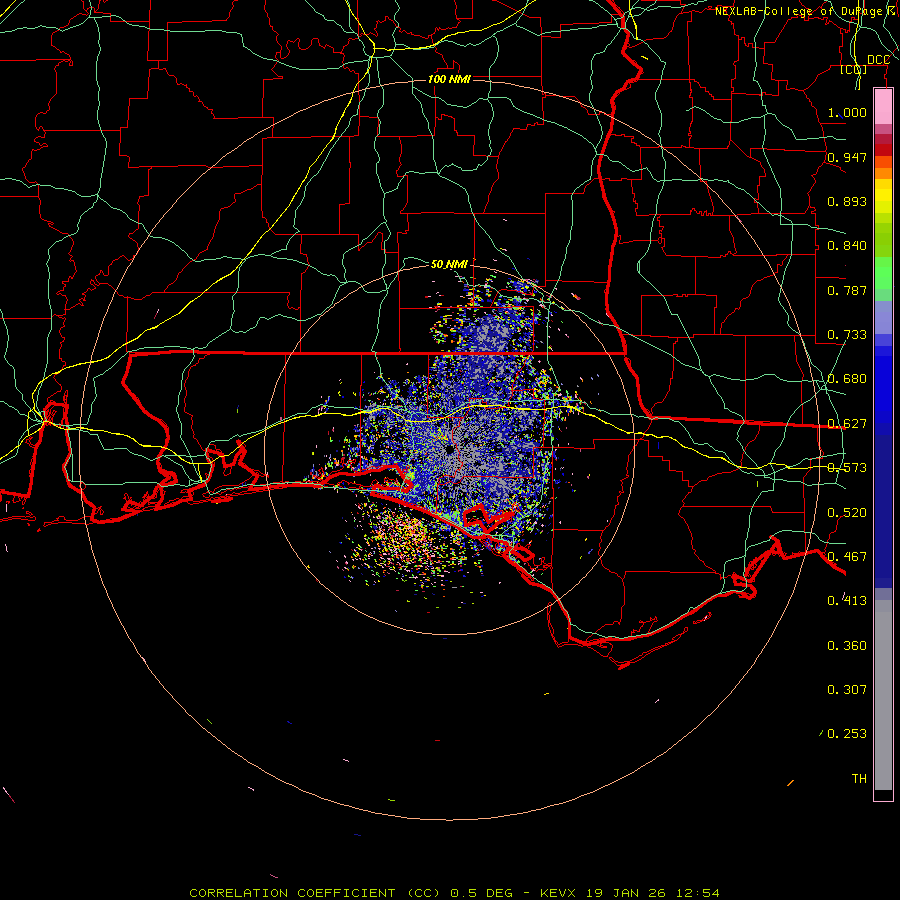900x900 pixels.
Task: Select the 0.360 legend value
Action: tap(847, 646)
